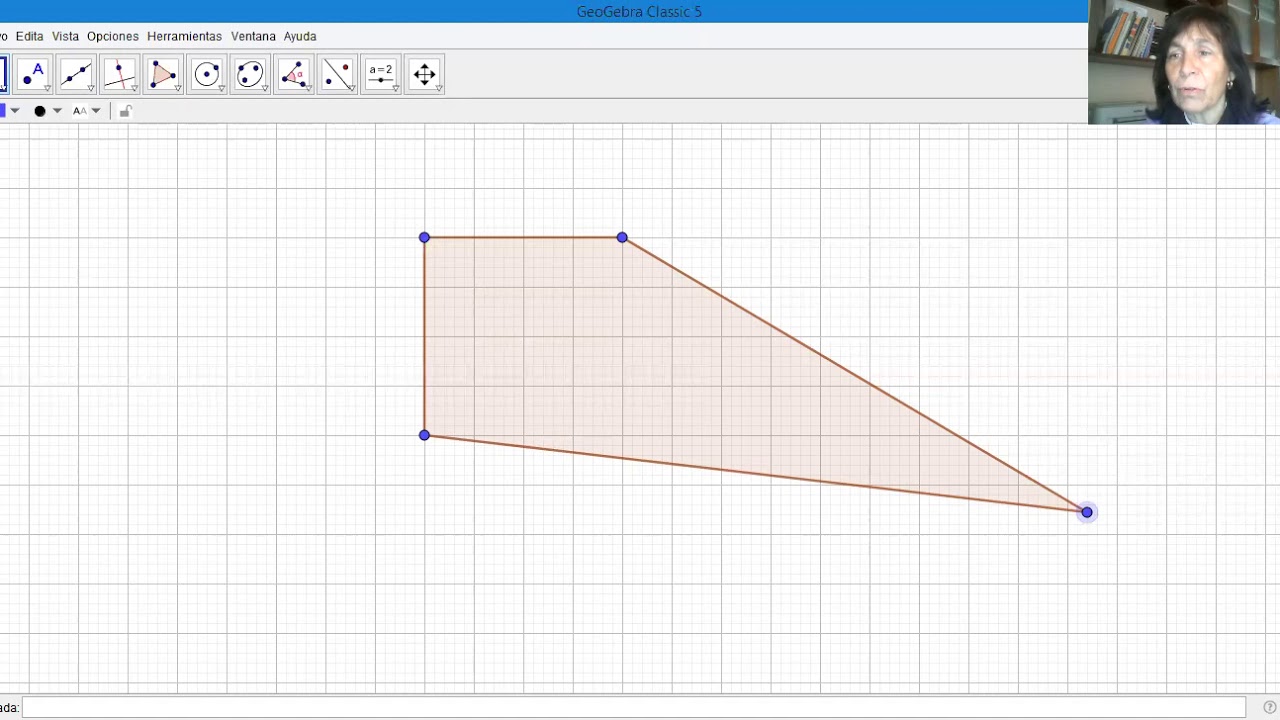Open the Edita menu
Viewport: 1280px width, 720px height.
[29, 36]
